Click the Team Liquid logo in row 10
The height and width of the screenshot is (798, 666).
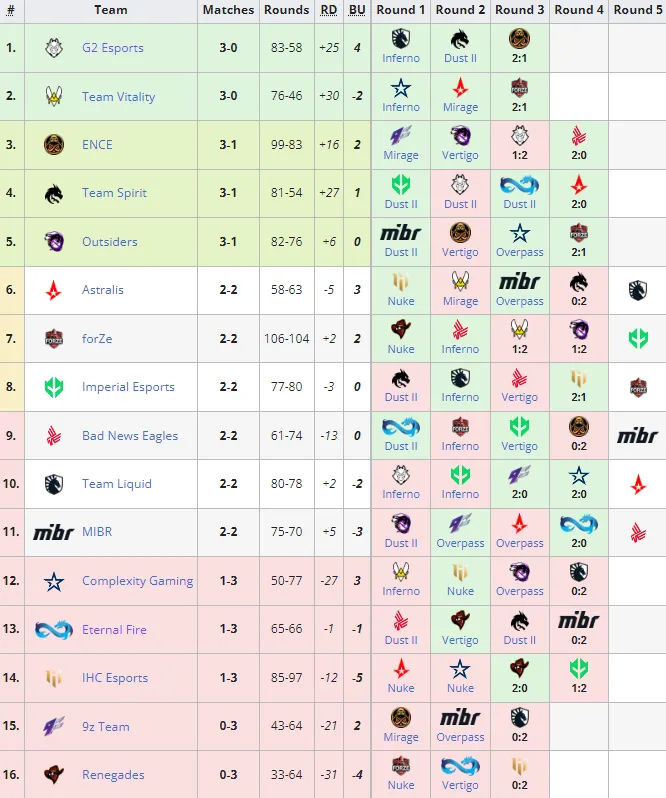[54, 484]
